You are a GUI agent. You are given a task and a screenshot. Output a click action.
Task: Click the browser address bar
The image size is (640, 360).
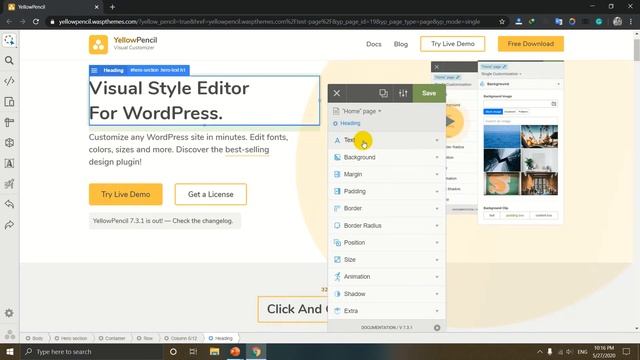(269, 22)
